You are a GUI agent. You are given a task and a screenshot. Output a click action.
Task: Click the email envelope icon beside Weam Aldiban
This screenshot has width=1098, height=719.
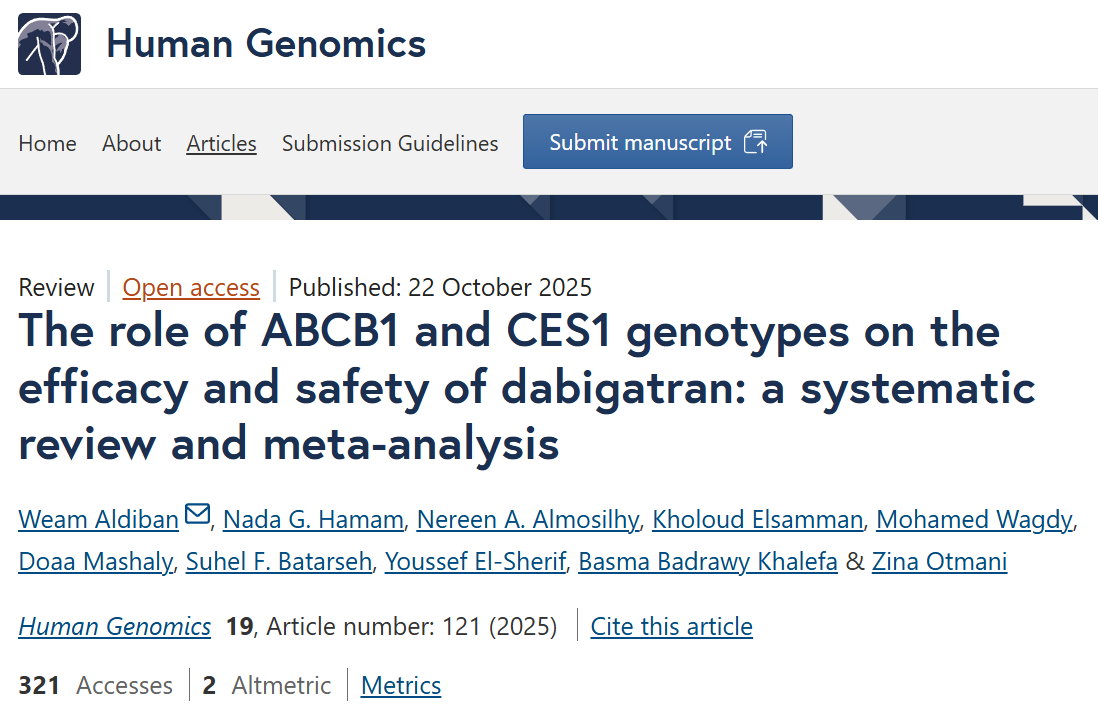(x=198, y=515)
